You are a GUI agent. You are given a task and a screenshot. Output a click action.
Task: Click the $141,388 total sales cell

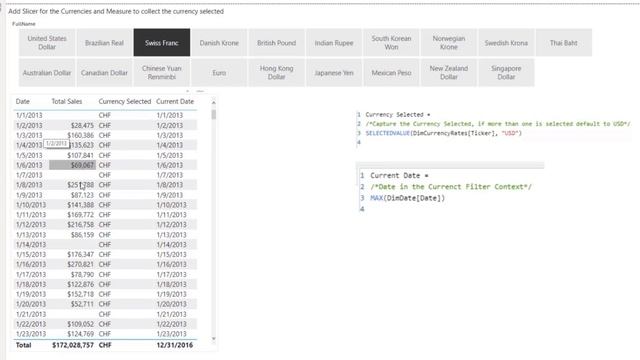click(x=80, y=204)
